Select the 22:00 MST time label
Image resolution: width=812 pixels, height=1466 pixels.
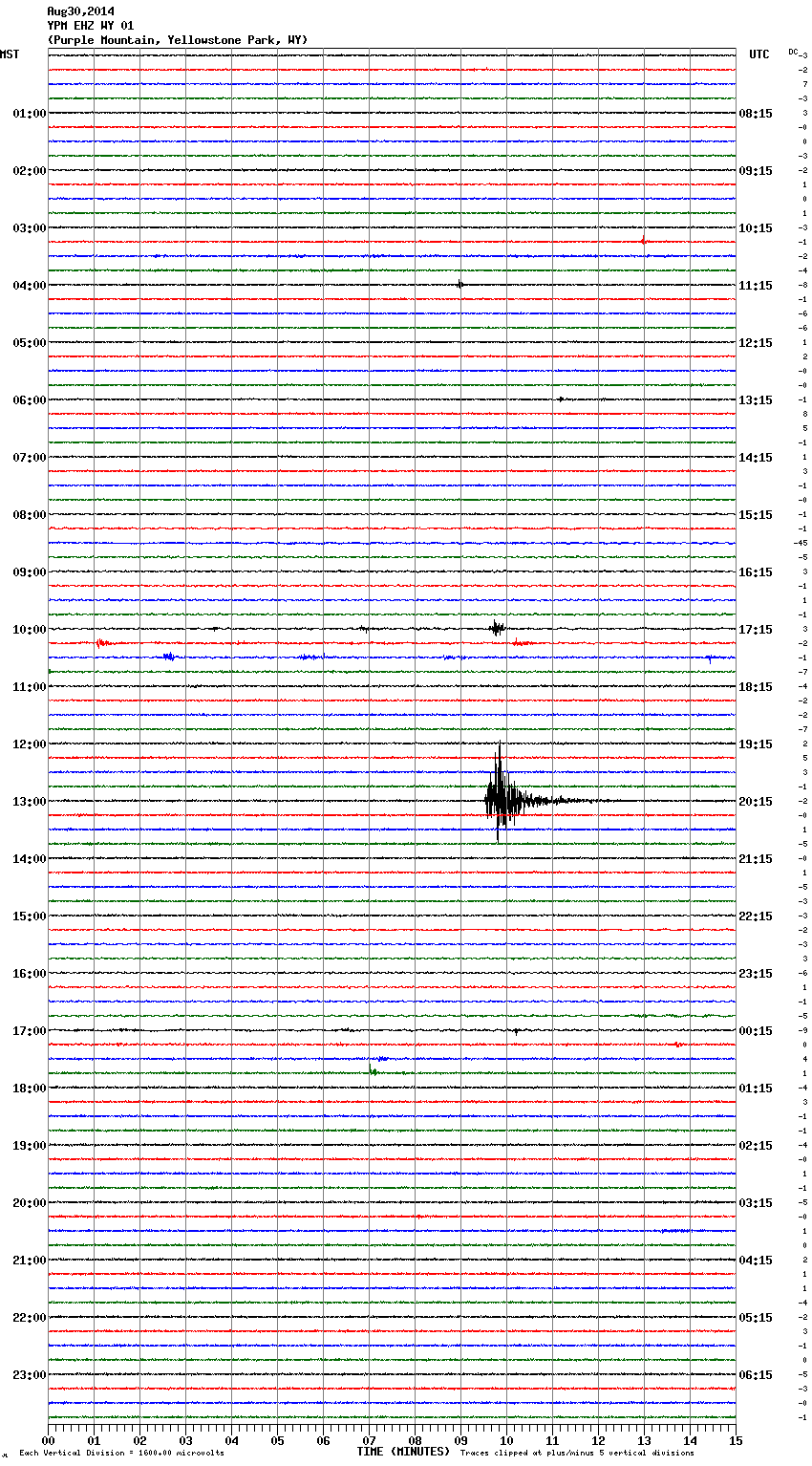(x=30, y=1318)
